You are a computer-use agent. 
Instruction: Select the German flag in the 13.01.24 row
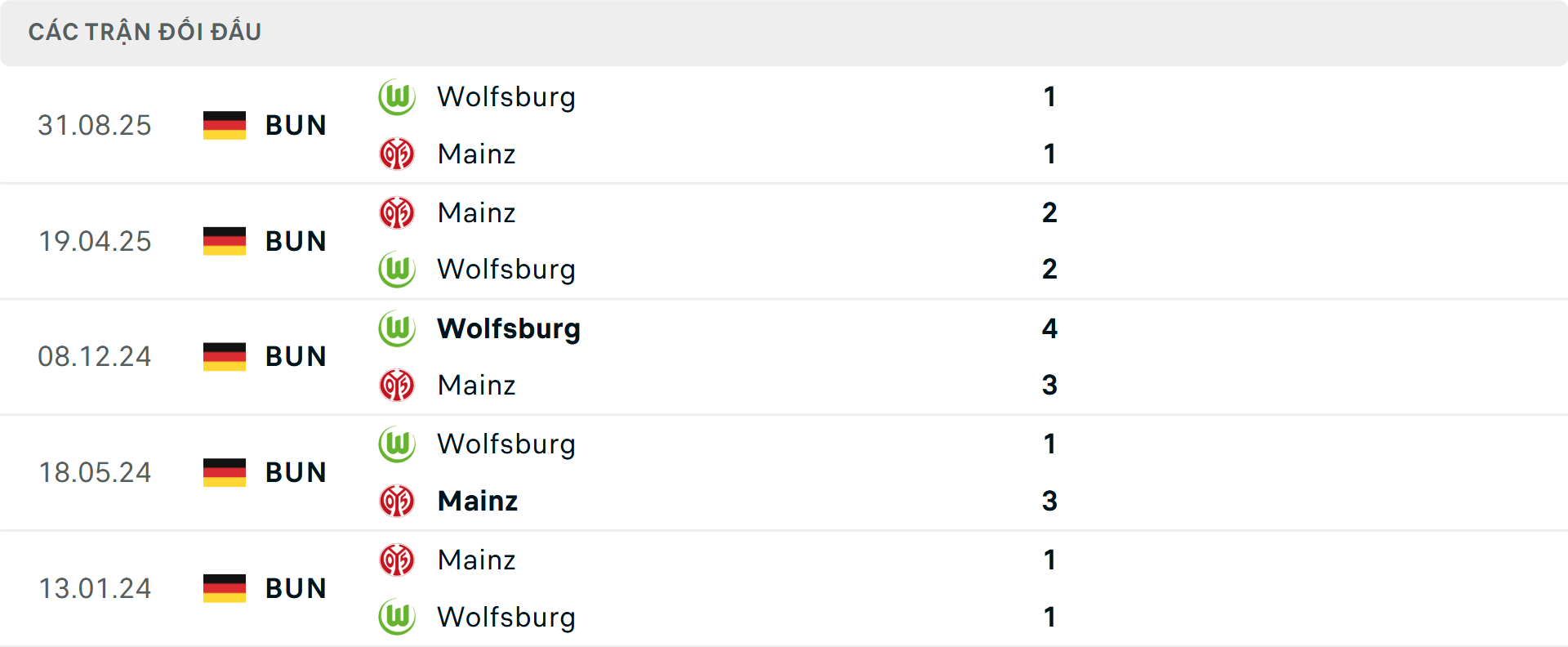(x=223, y=588)
